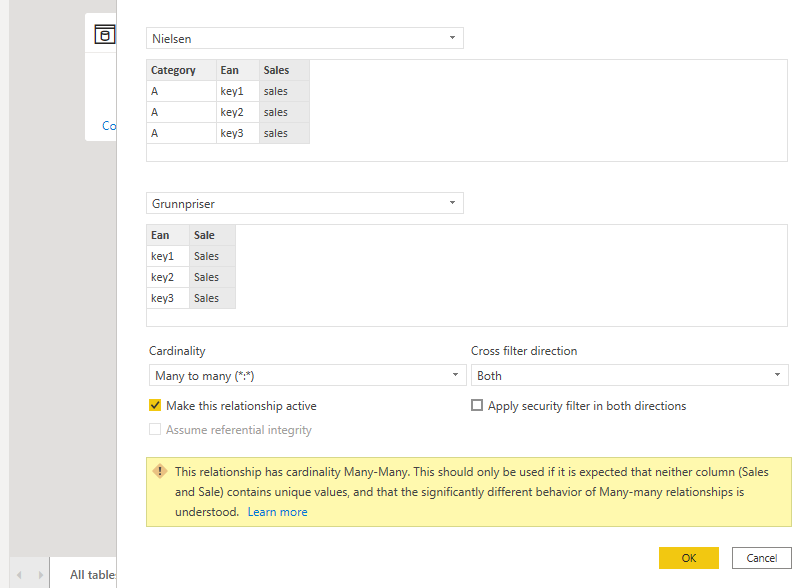
Task: Uncheck Make this relationship active
Action: click(x=155, y=405)
